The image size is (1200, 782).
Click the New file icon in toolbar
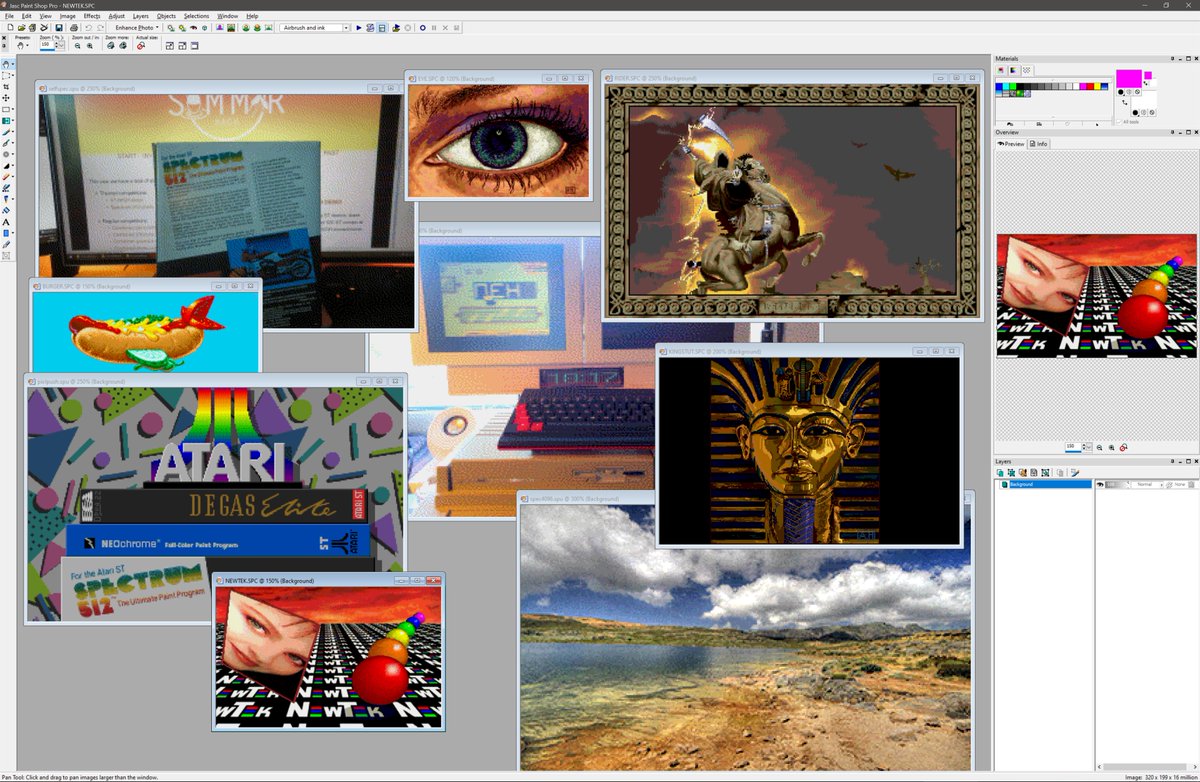coord(10,27)
